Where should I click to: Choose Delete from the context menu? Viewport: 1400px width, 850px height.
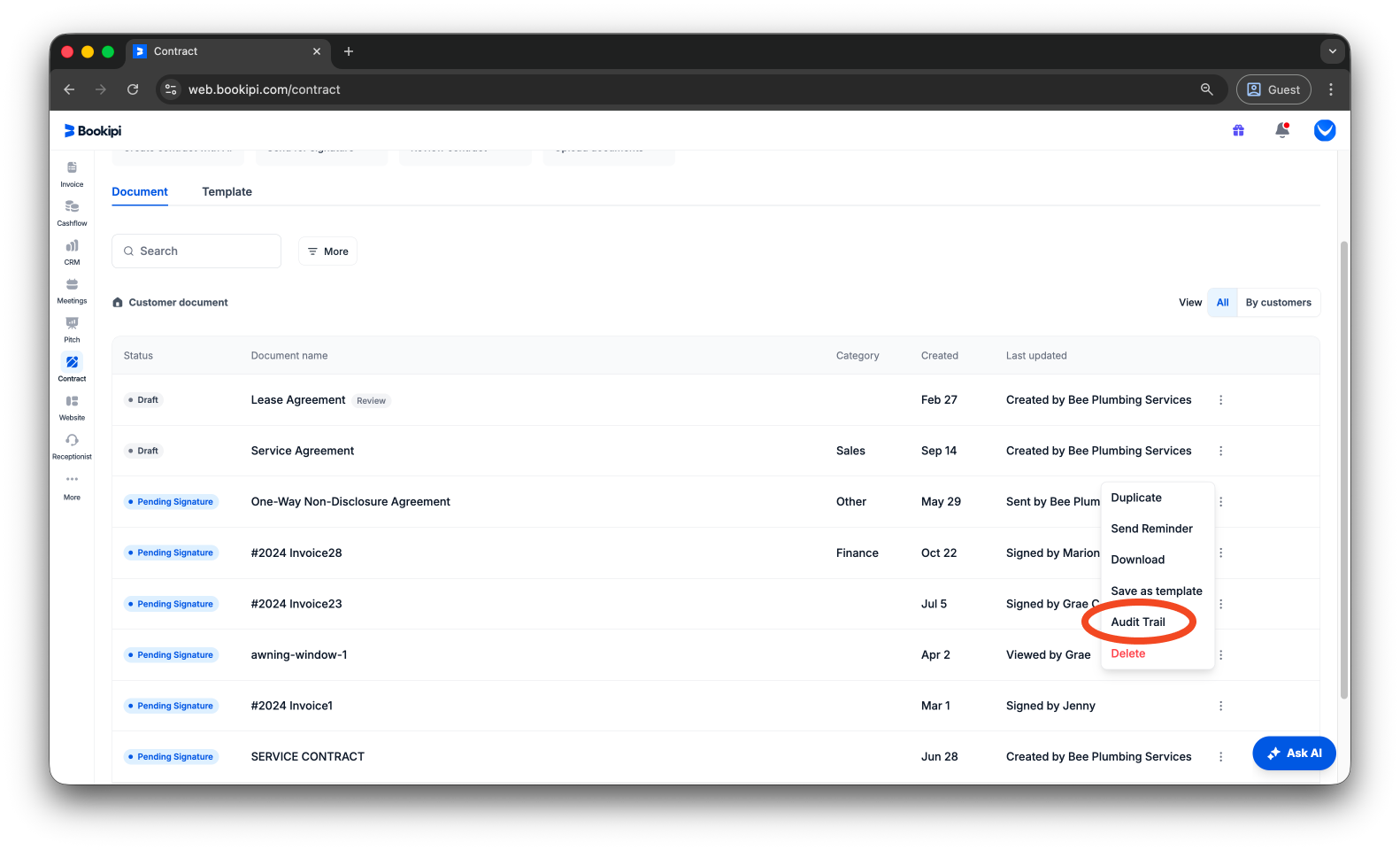(x=1127, y=653)
